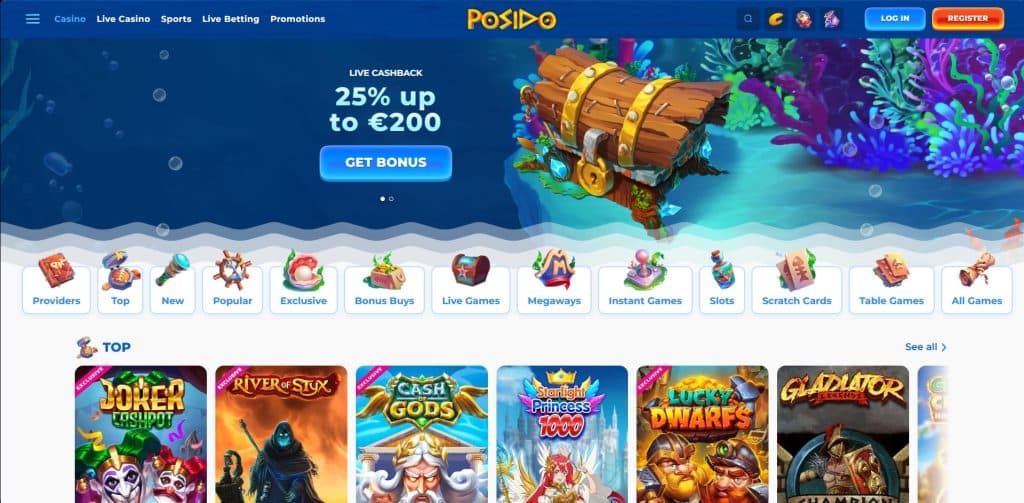Select the first banner slide dot
Screen dimensions: 1024x503
point(383,199)
